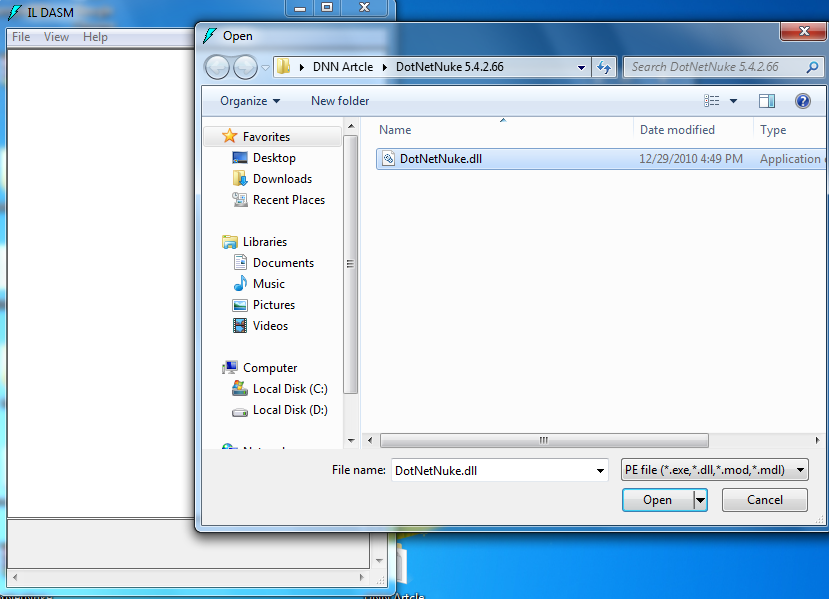Click the Pictures library icon
Viewport: 830px width, 599px height.
240,305
